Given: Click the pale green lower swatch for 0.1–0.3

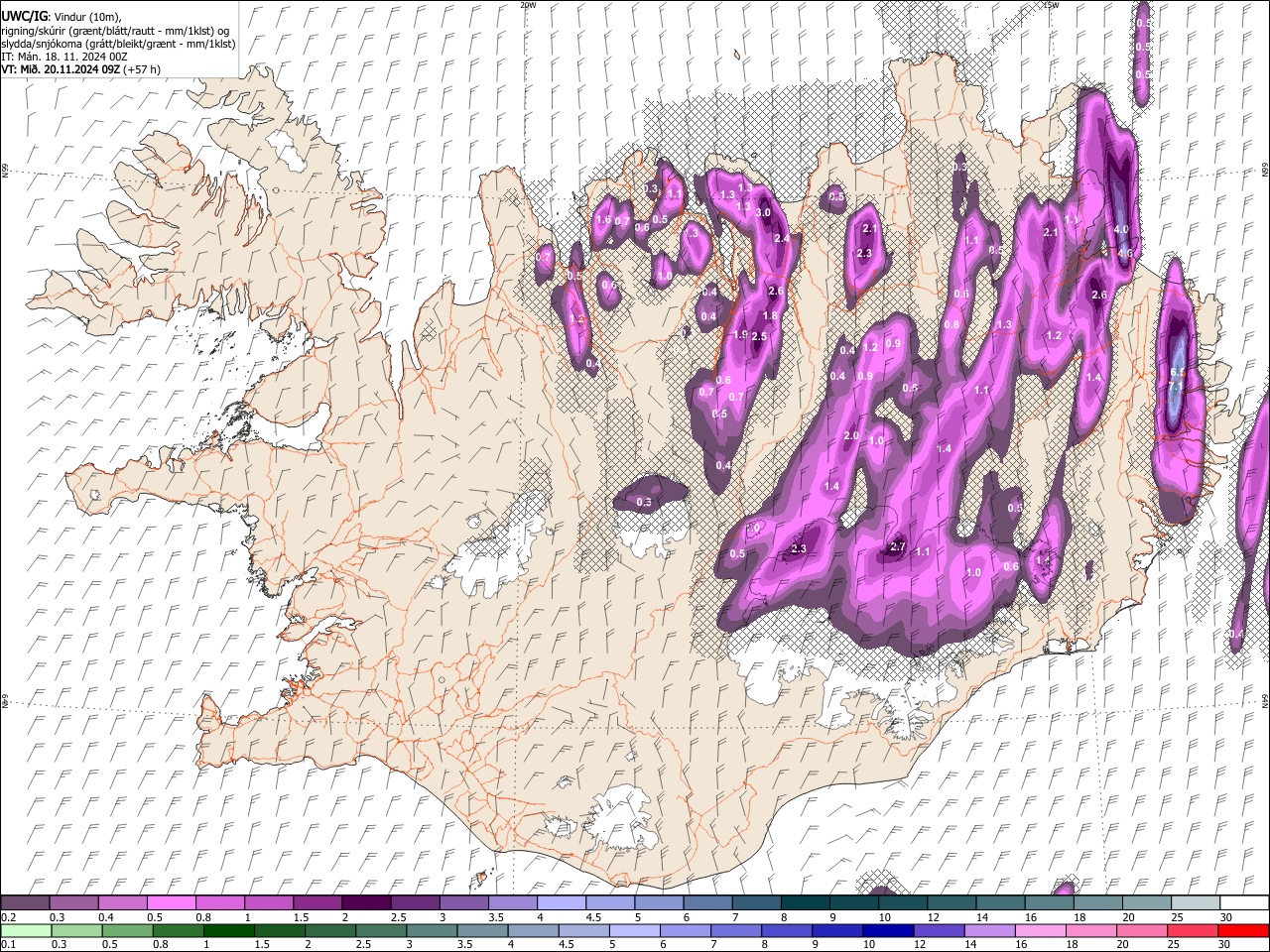Looking at the screenshot, I should (x=26, y=930).
